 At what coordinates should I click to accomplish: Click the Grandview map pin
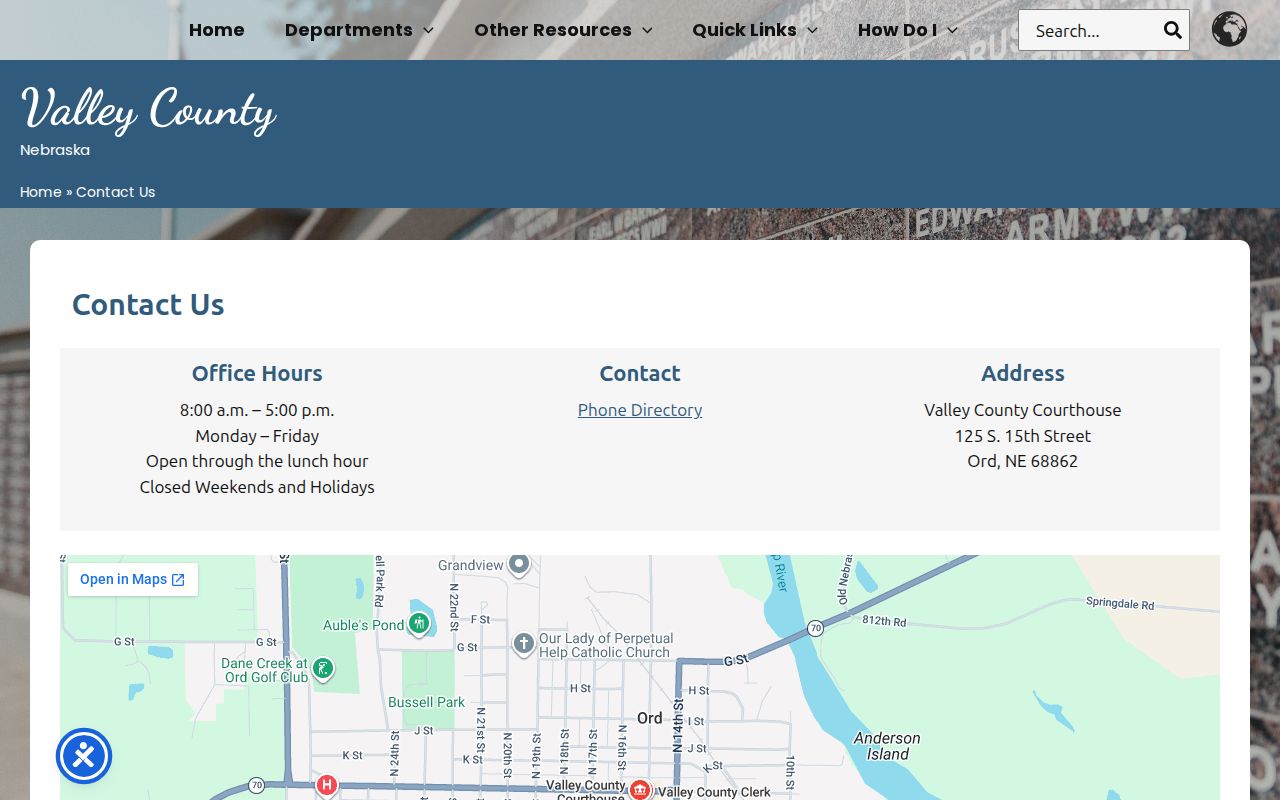(518, 564)
